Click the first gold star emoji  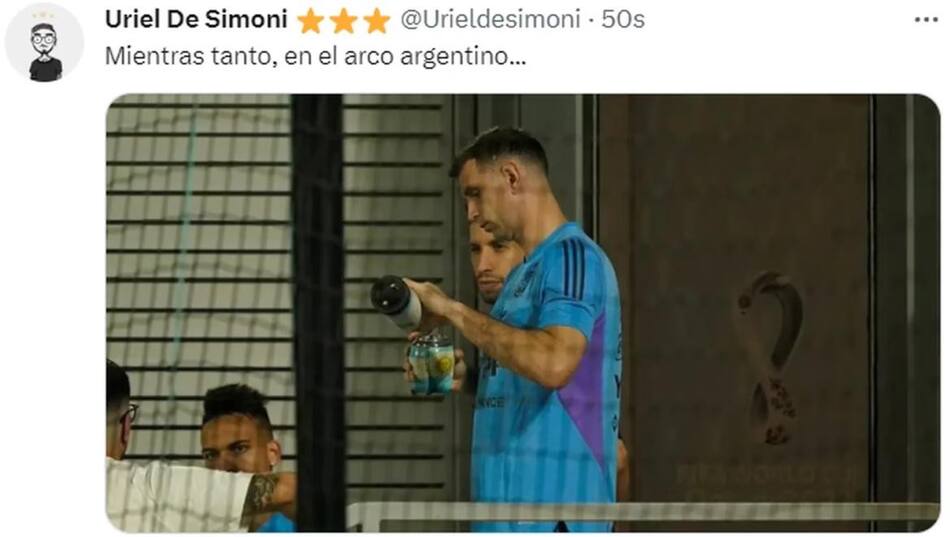[x=310, y=21]
